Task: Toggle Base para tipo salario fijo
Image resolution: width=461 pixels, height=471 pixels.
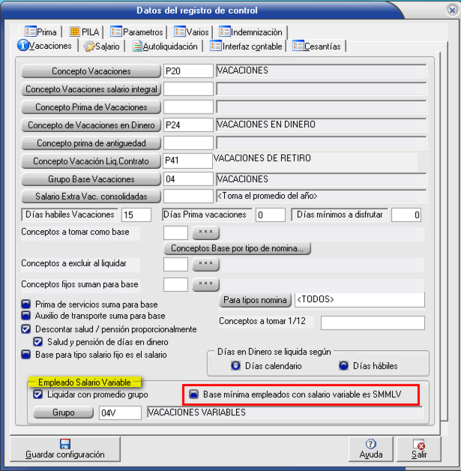Action: (x=26, y=354)
